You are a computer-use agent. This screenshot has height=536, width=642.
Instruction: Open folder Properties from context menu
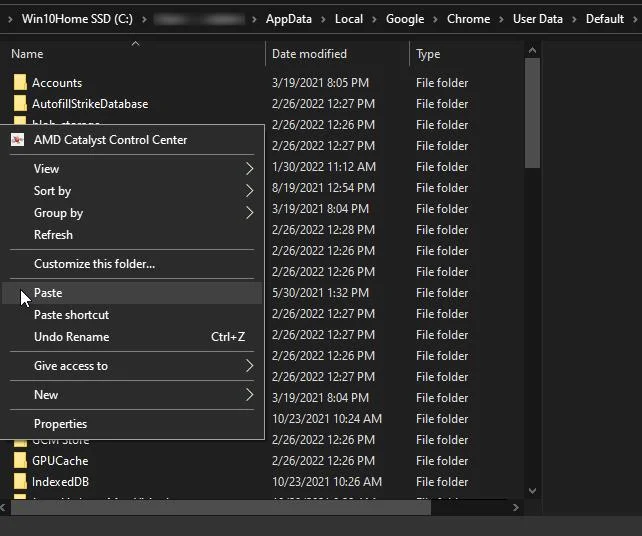pos(132,424)
